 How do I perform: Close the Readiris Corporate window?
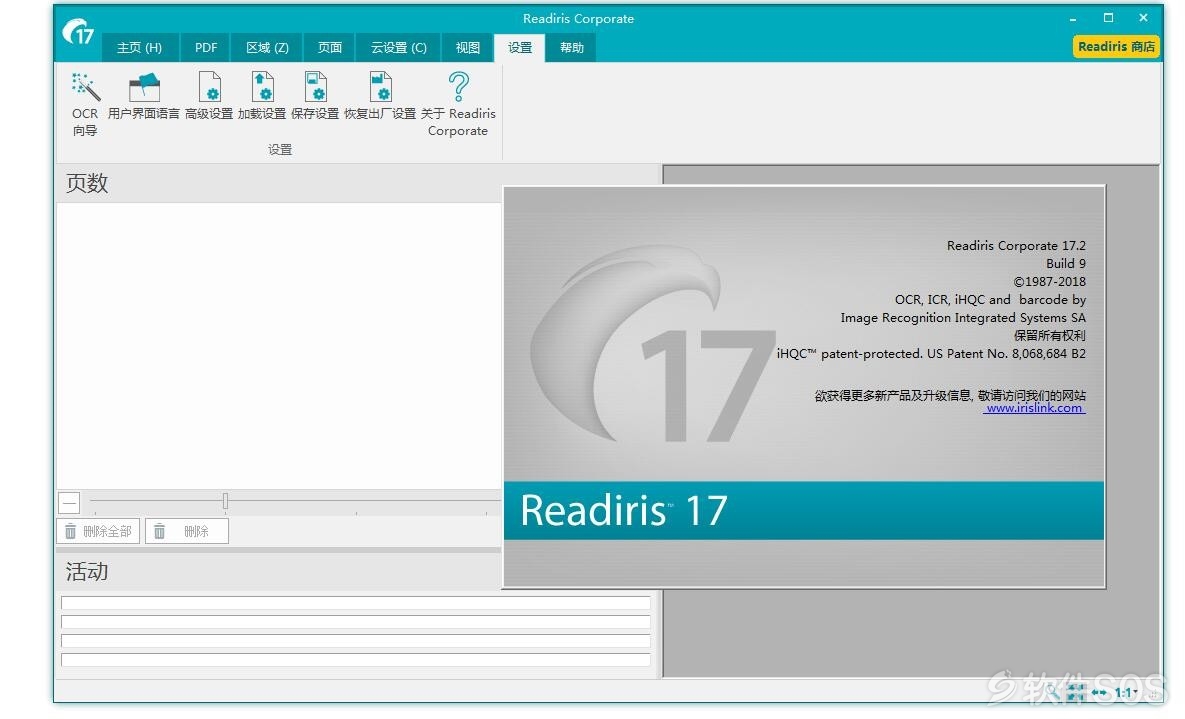pos(1143,18)
